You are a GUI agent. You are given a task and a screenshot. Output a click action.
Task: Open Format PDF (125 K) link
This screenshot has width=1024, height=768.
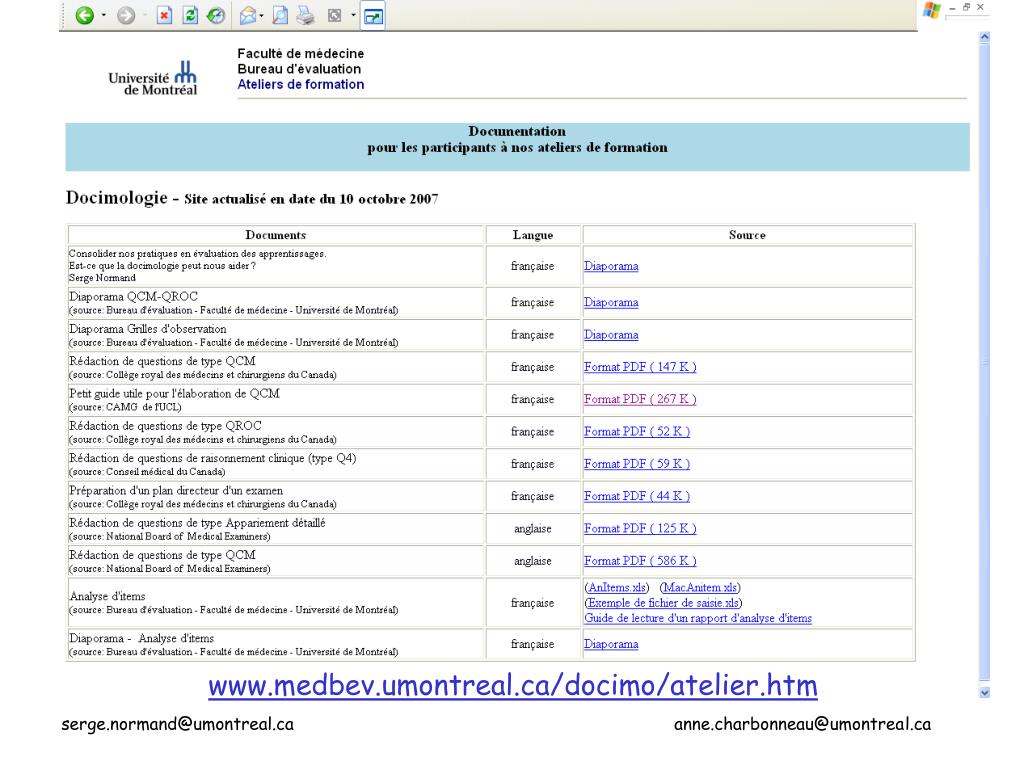click(x=640, y=528)
